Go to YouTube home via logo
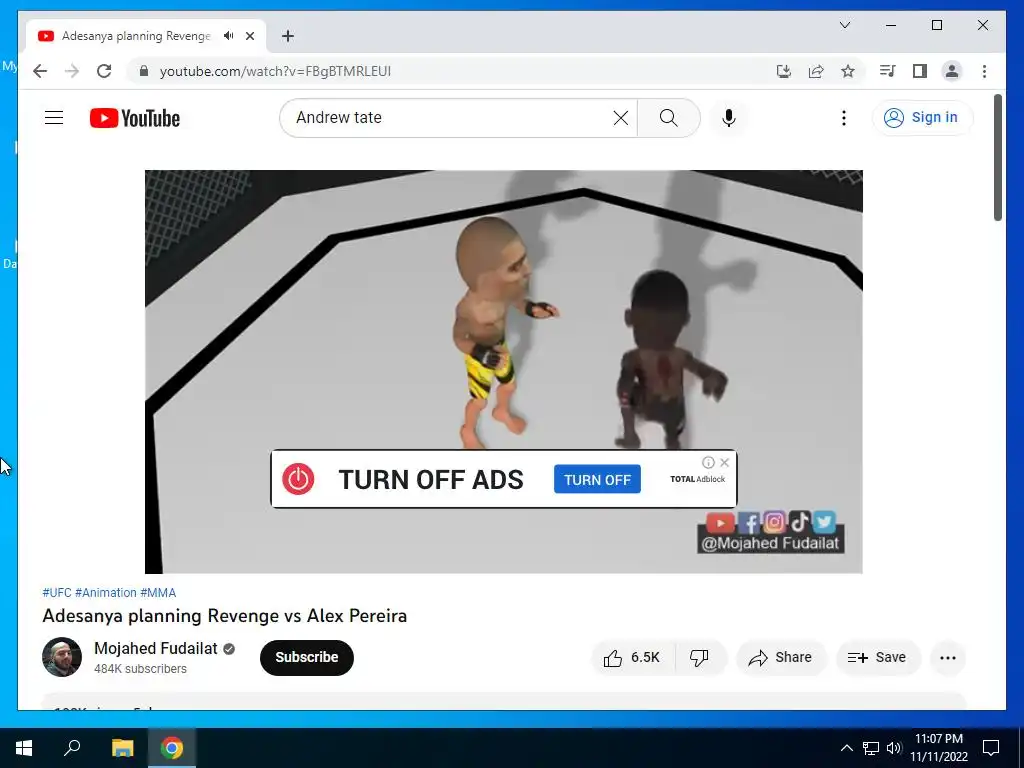This screenshot has width=1024, height=768. tap(135, 118)
